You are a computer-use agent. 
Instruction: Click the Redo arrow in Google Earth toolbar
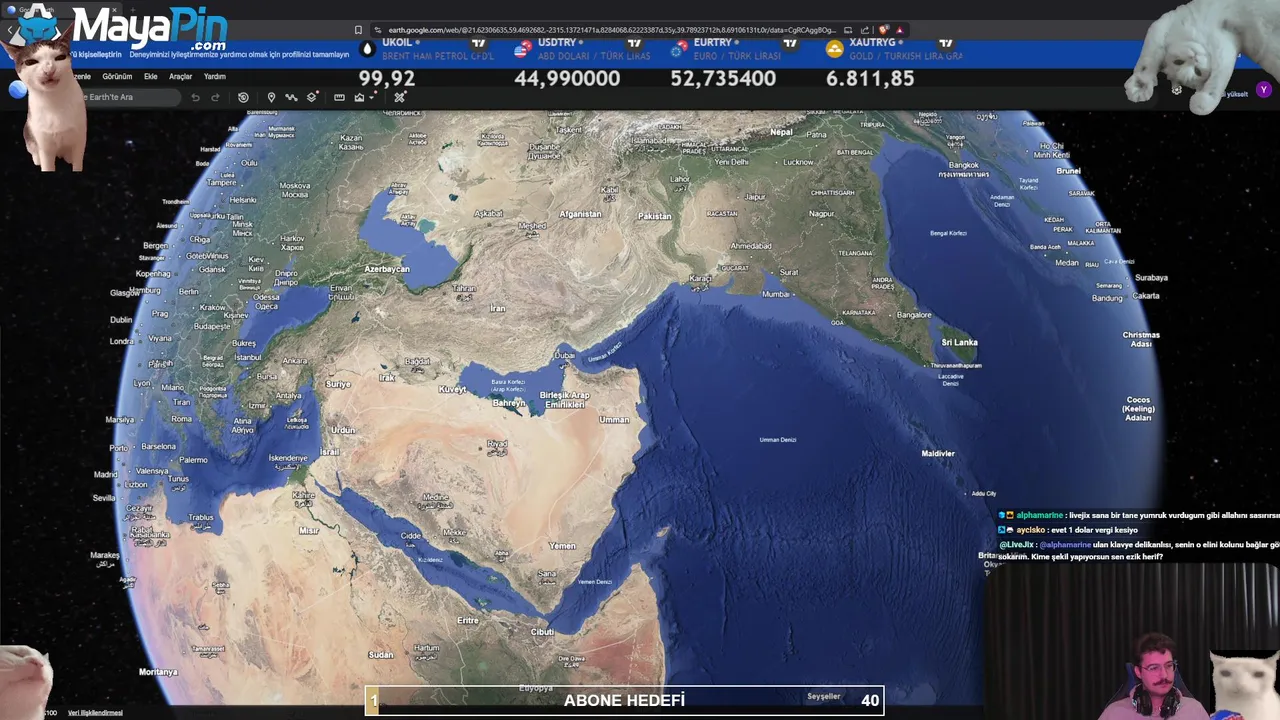(x=215, y=97)
